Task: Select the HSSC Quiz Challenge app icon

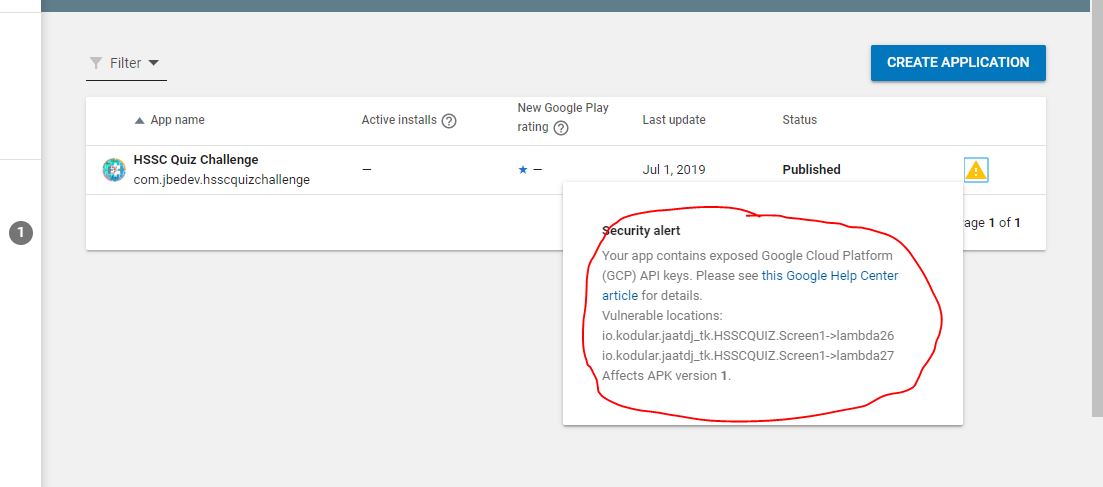Action: click(x=115, y=170)
